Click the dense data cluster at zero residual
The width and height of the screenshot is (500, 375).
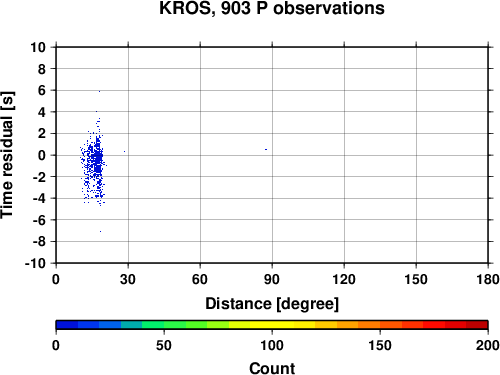[x=98, y=156]
